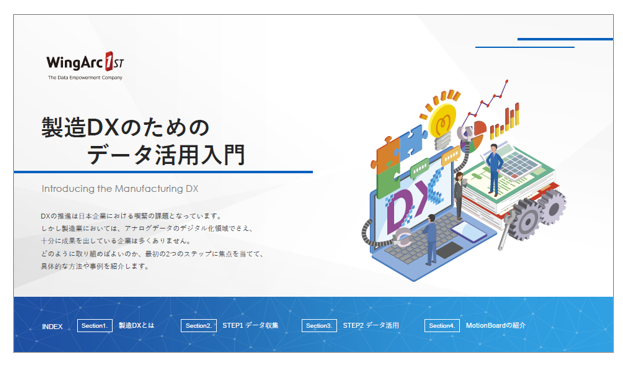
Task: Select the 製造DXとは label
Action: (136, 325)
